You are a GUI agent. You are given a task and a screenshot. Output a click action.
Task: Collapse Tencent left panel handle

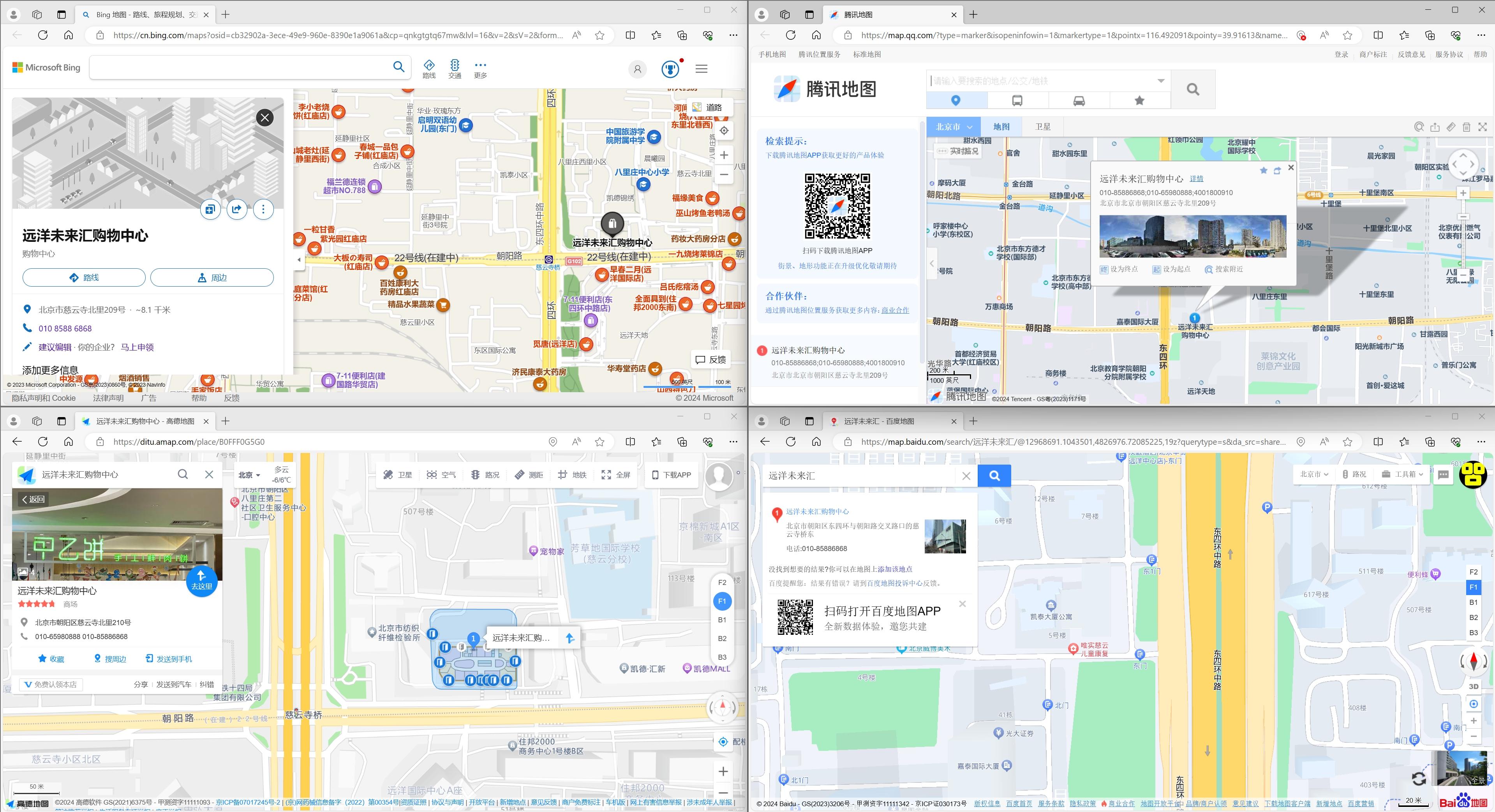931,264
